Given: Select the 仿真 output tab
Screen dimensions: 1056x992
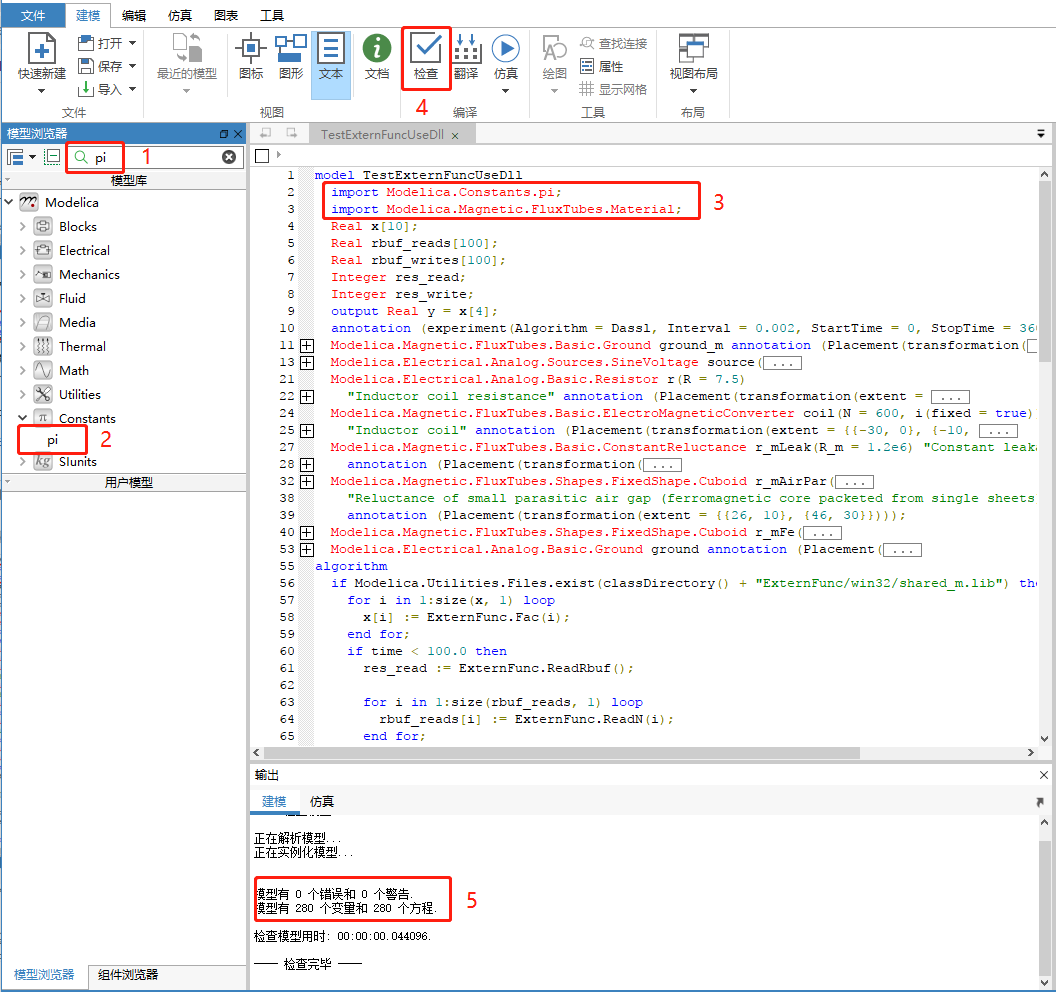Looking at the screenshot, I should pyautogui.click(x=321, y=801).
